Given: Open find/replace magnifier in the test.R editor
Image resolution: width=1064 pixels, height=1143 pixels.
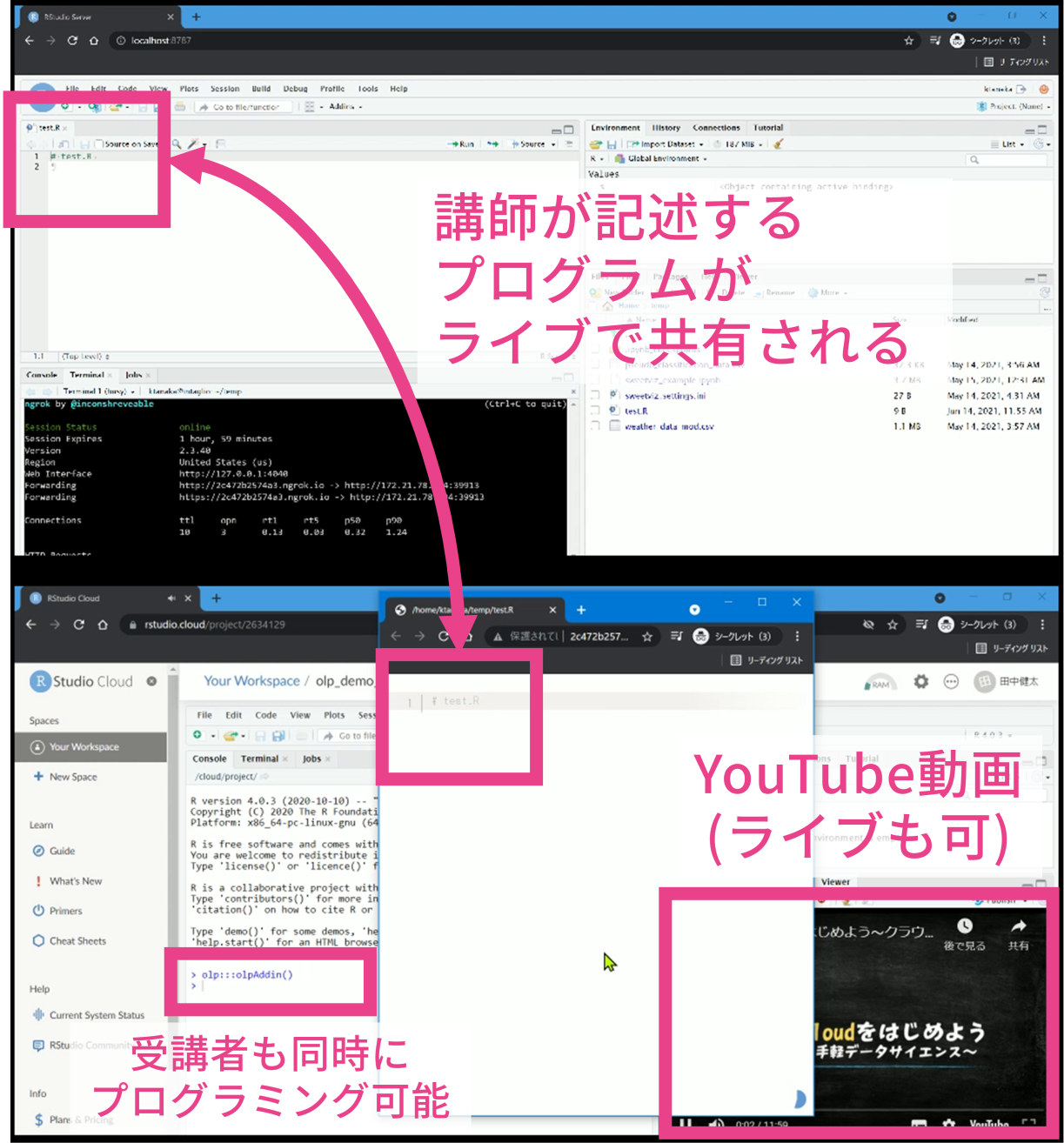Looking at the screenshot, I should coord(177,144).
